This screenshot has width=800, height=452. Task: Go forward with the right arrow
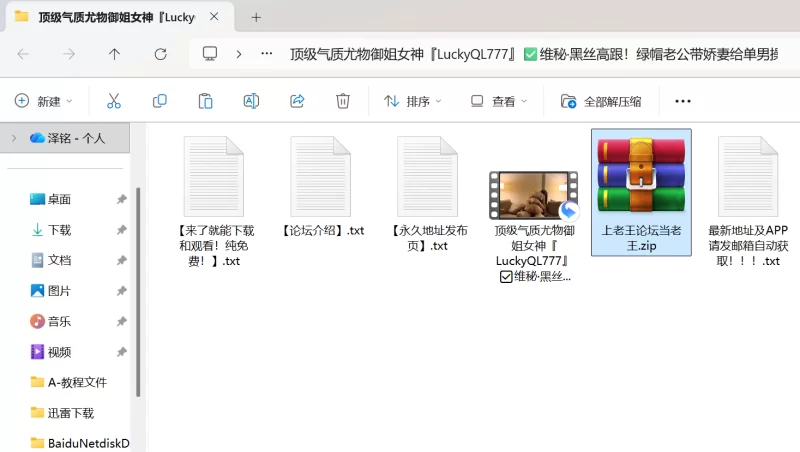click(x=69, y=54)
